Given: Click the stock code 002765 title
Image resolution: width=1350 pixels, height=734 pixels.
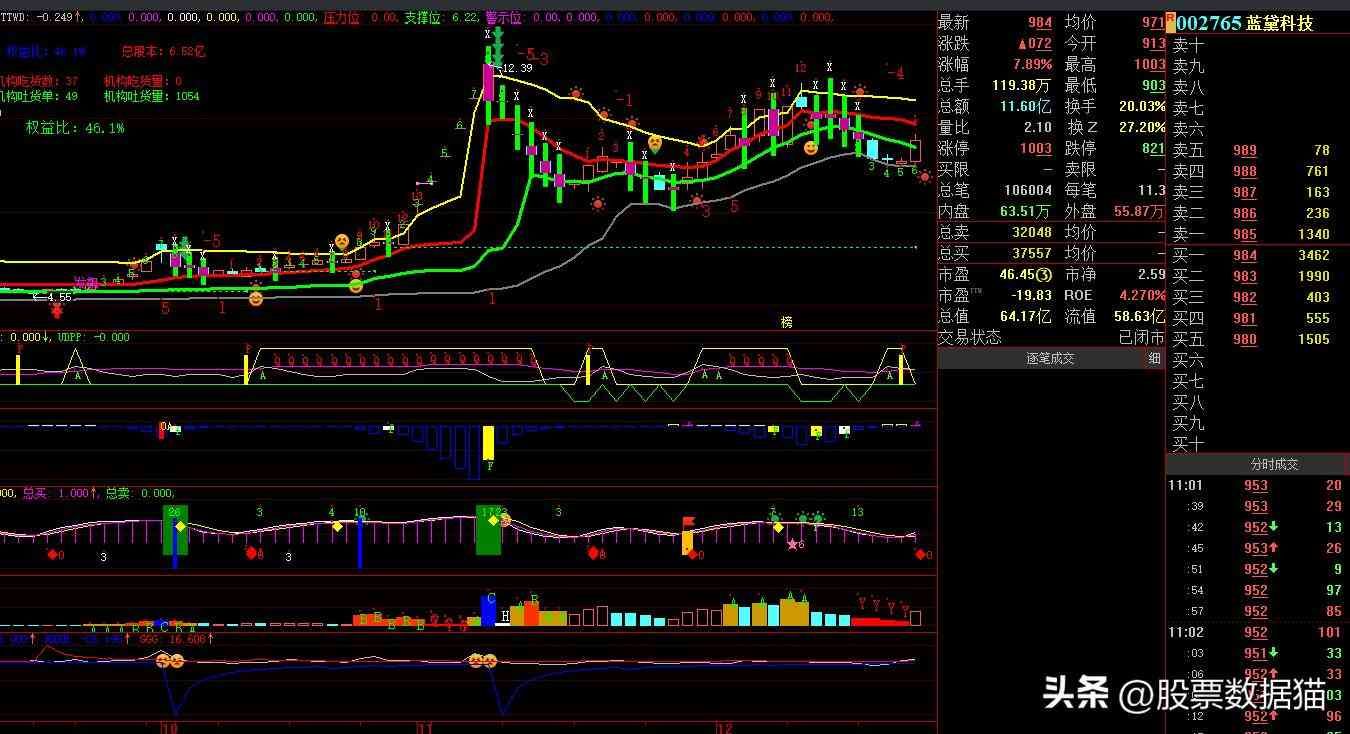Looking at the screenshot, I should coord(1210,23).
